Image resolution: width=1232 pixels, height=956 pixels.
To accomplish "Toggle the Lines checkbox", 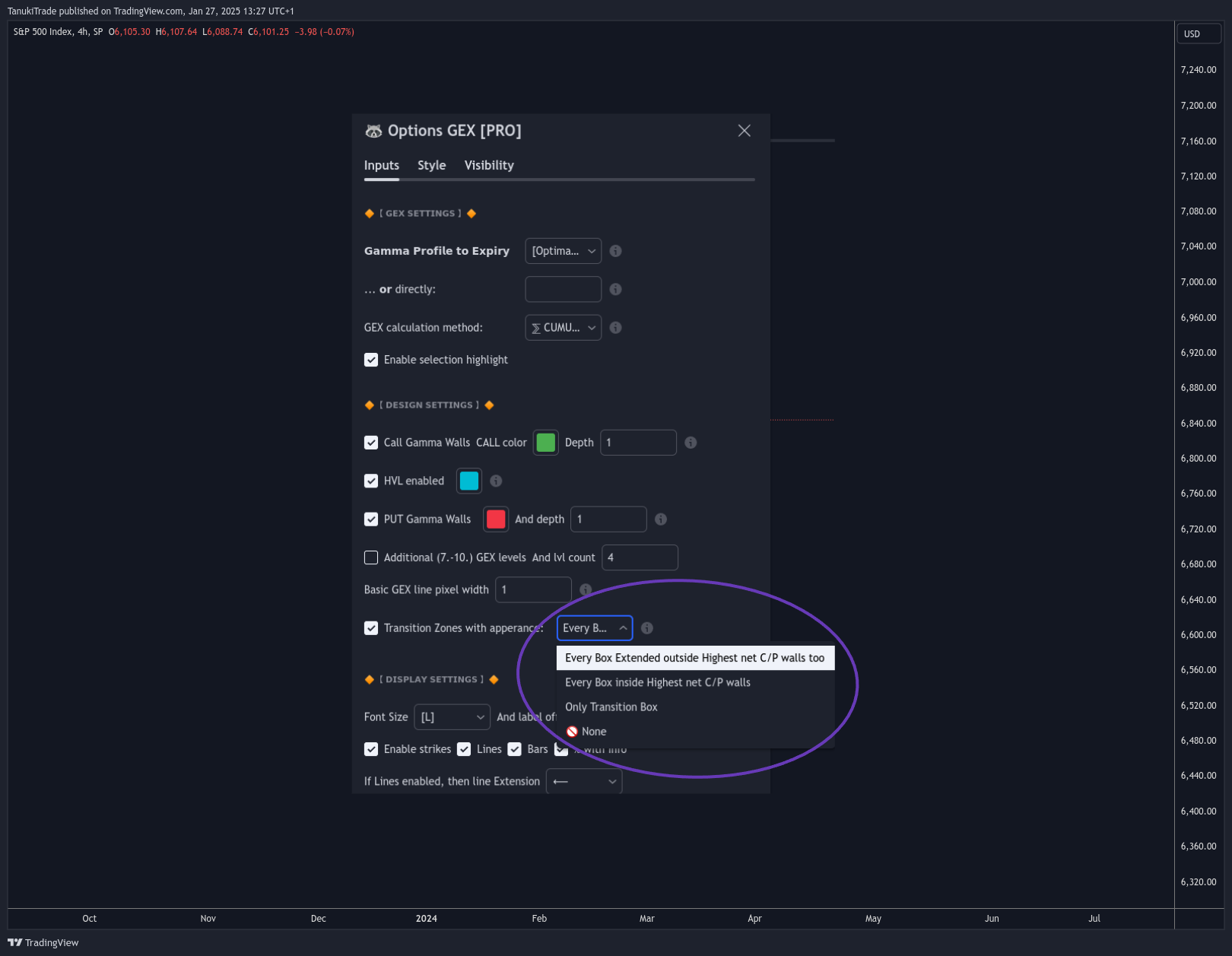I will point(464,749).
